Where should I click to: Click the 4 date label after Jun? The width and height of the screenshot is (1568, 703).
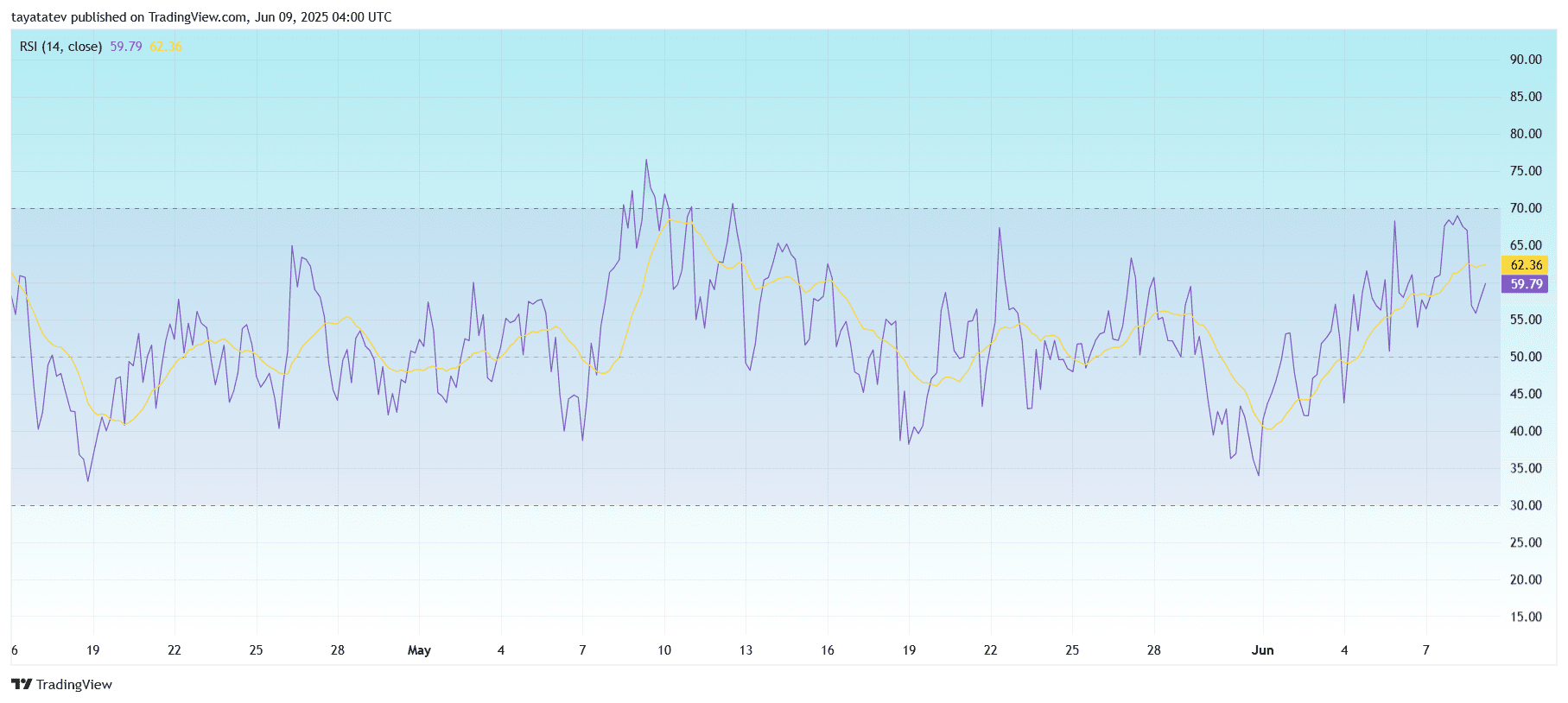click(1344, 650)
